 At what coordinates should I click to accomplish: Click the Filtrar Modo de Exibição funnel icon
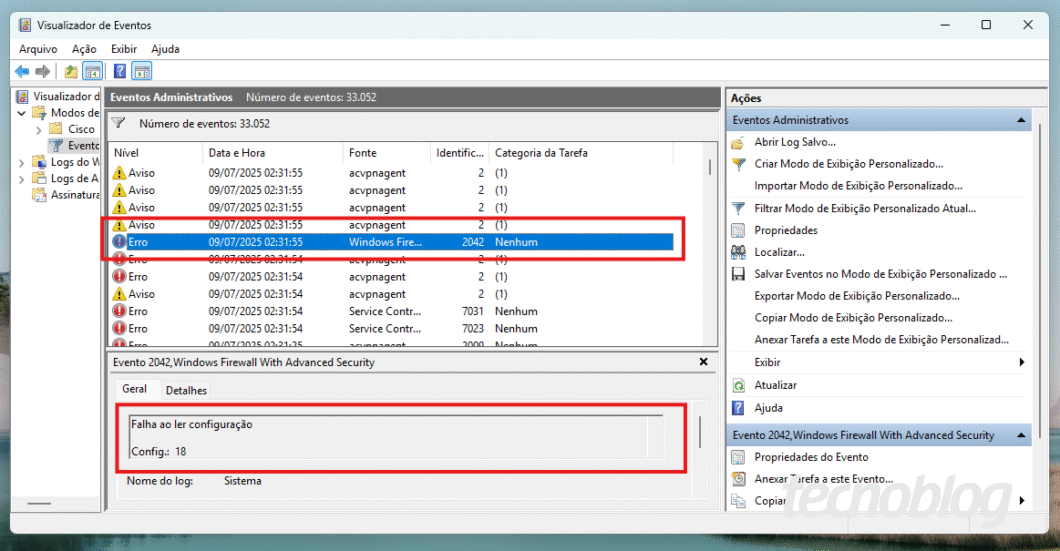click(x=738, y=208)
